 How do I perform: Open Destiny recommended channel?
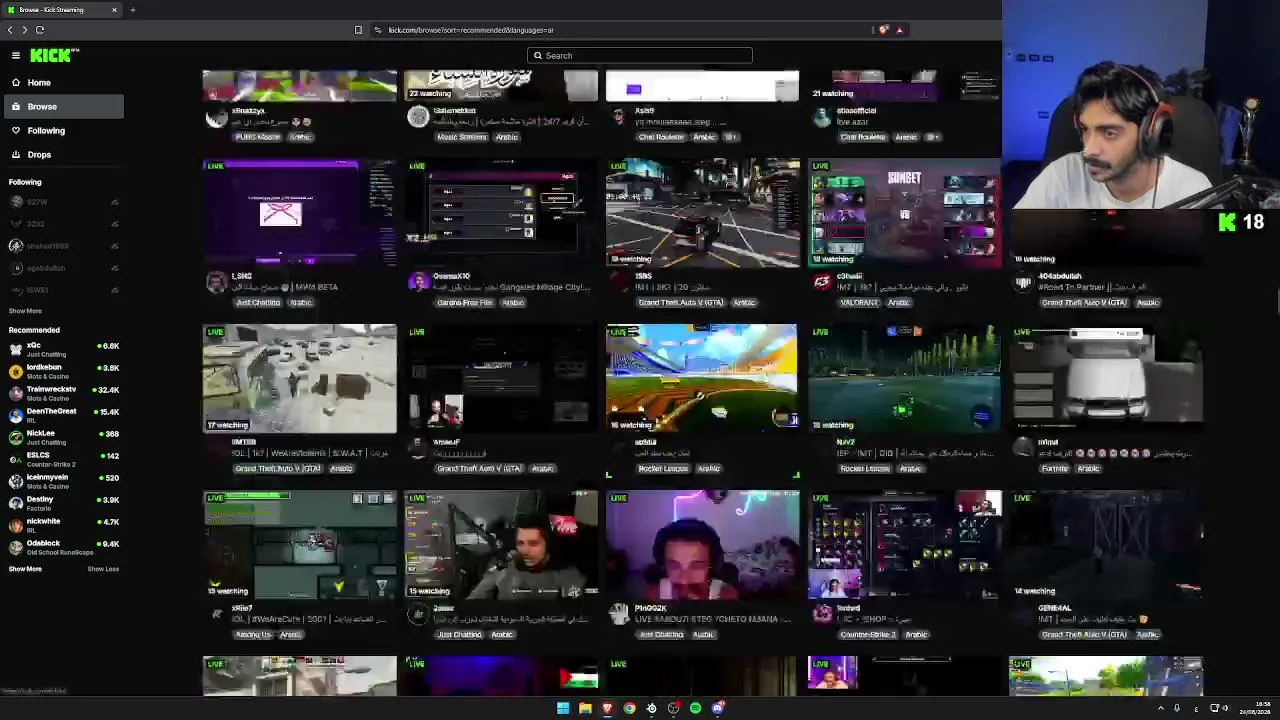pos(62,503)
